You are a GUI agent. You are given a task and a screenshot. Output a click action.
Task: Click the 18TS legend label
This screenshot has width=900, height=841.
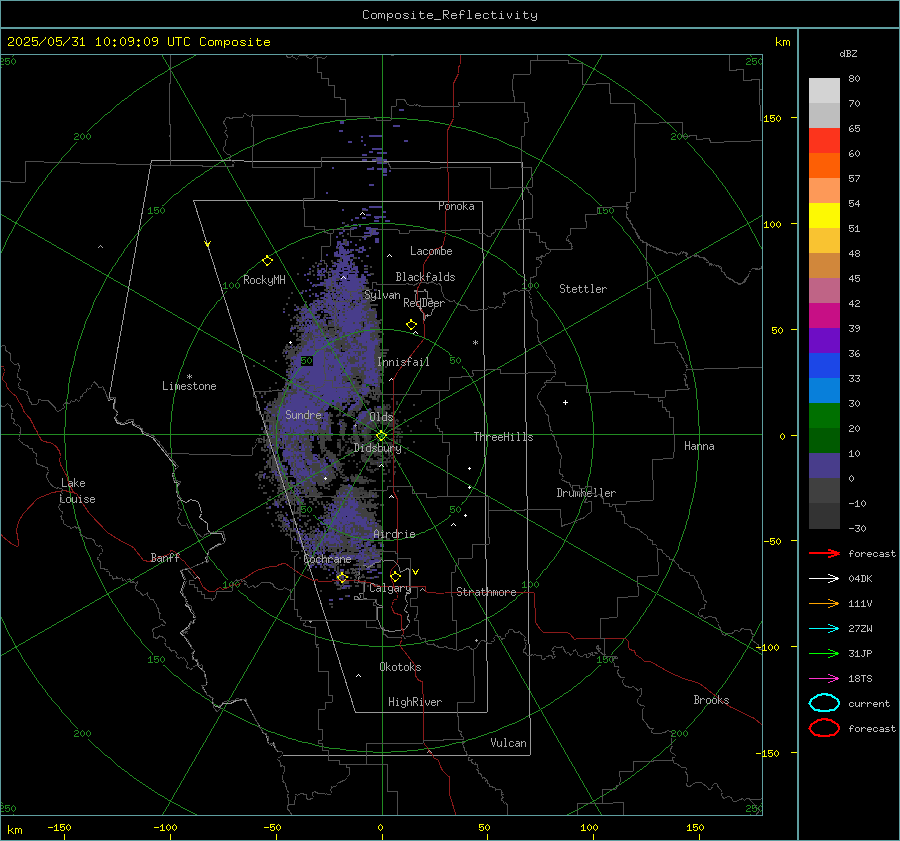pyautogui.click(x=860, y=679)
